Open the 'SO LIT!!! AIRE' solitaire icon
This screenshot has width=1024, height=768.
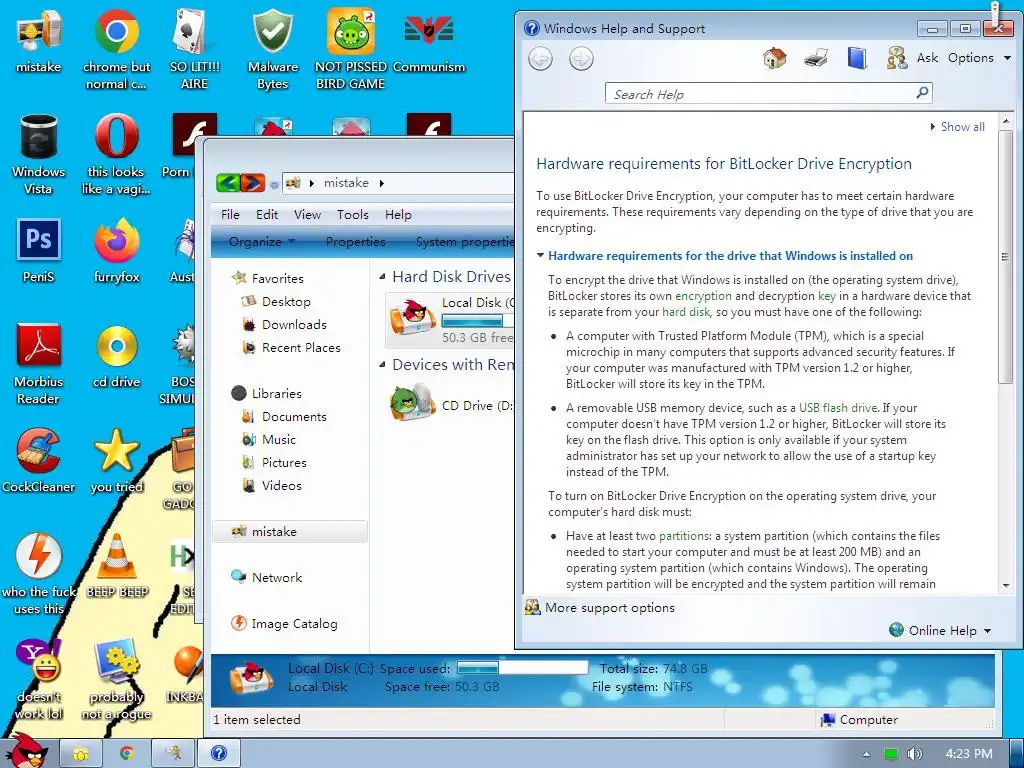(x=194, y=49)
